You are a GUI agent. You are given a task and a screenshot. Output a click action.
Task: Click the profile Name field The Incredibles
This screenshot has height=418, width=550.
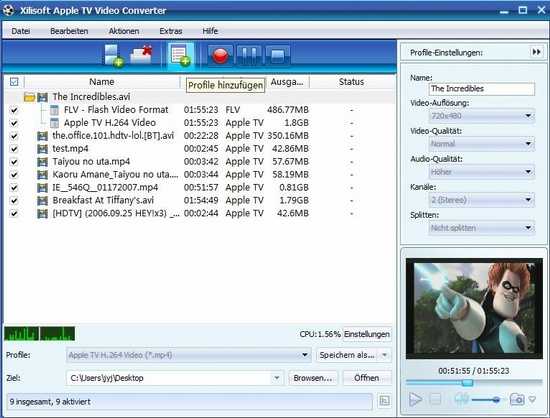pyautogui.click(x=482, y=89)
